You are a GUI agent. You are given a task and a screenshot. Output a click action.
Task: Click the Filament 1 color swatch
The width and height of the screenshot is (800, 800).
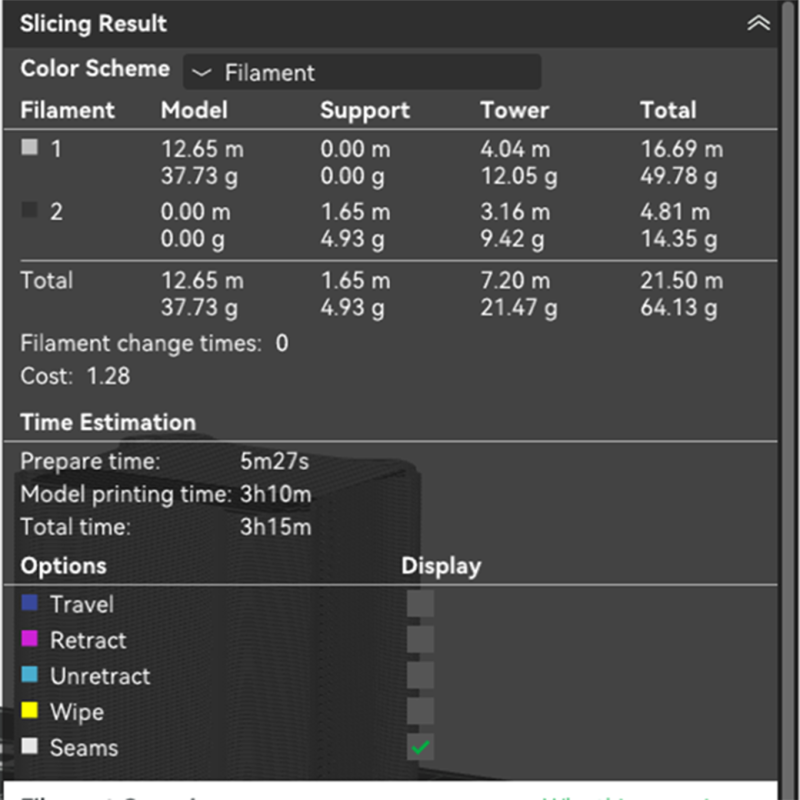click(x=30, y=148)
